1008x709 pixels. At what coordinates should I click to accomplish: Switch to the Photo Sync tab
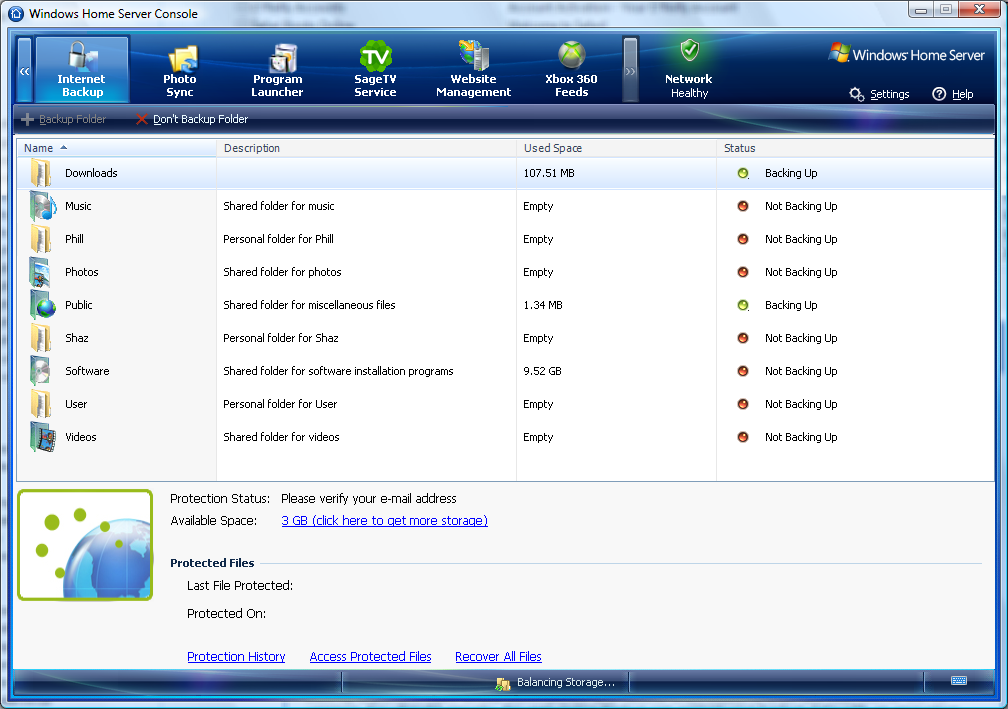tap(180, 69)
